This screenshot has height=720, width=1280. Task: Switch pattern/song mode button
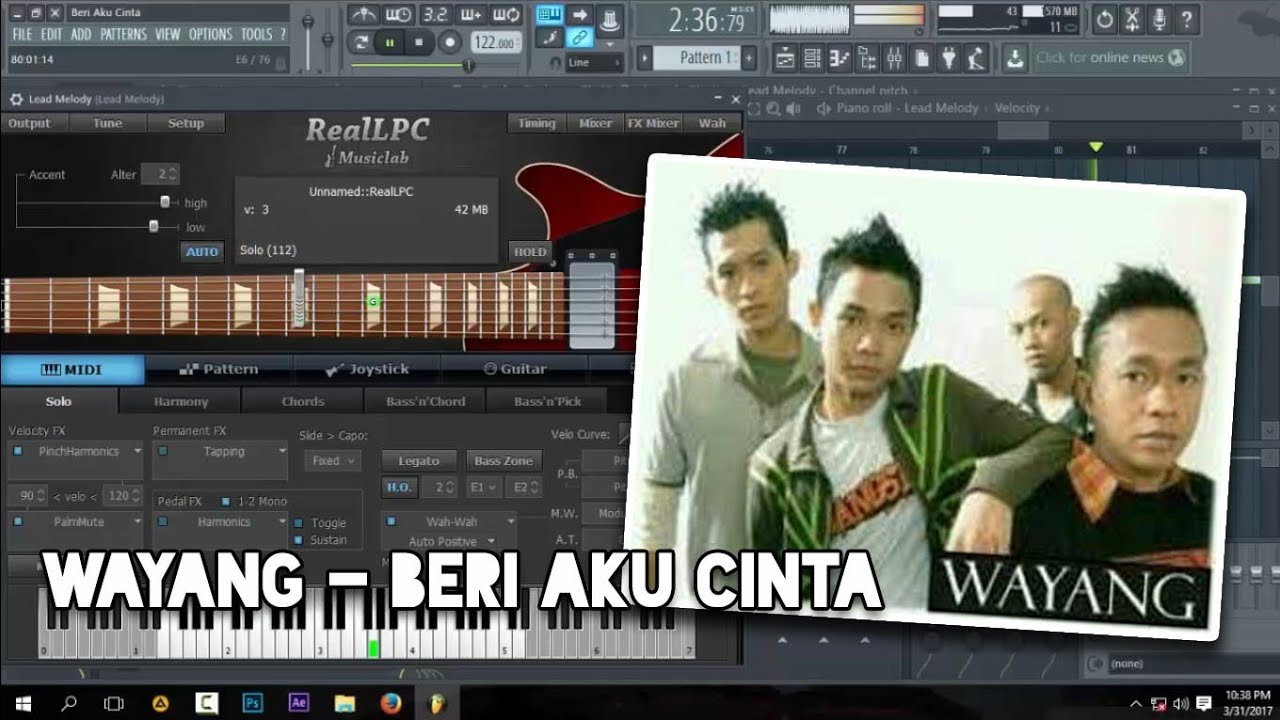(361, 42)
